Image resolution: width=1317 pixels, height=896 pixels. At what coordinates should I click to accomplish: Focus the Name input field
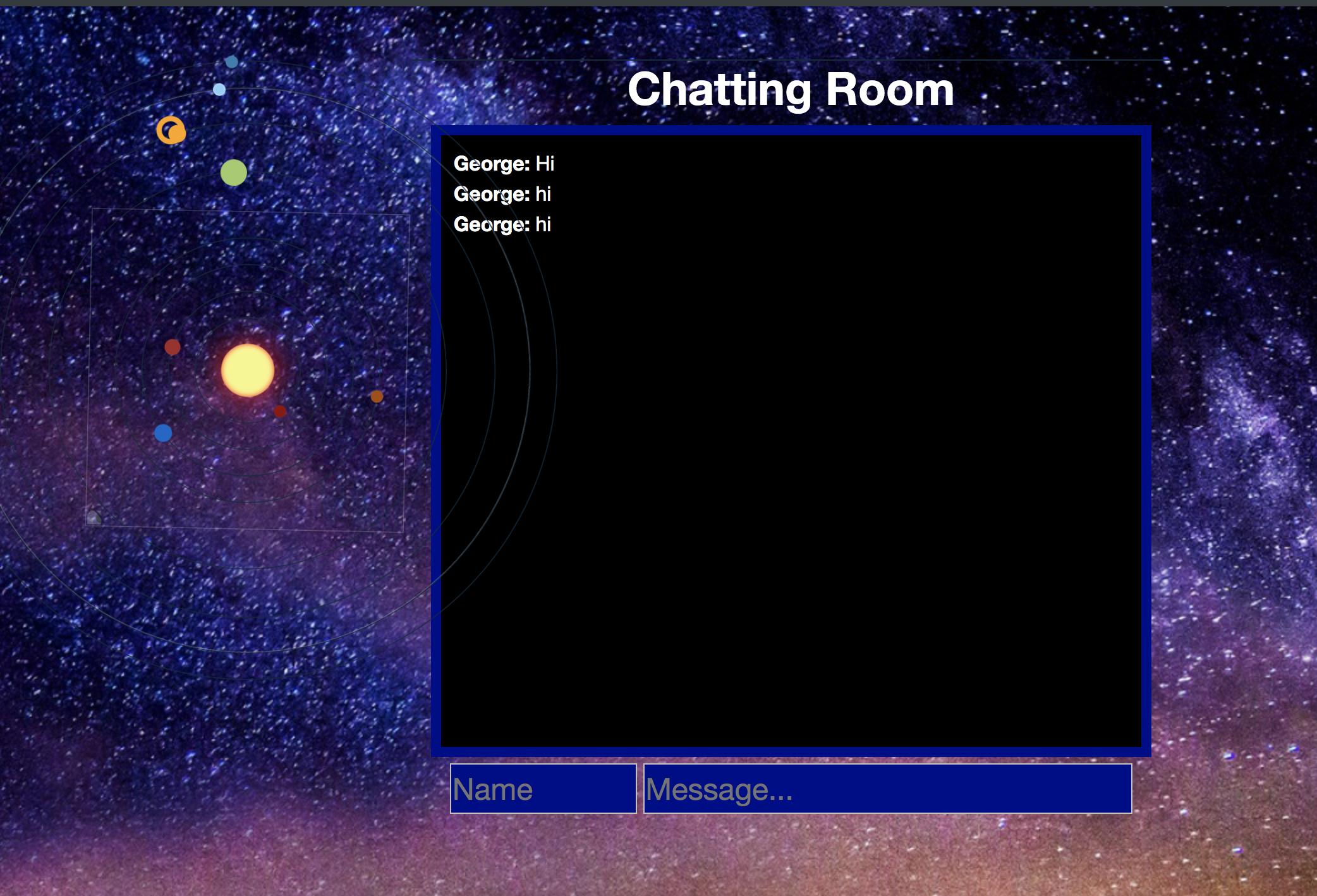pyautogui.click(x=543, y=789)
